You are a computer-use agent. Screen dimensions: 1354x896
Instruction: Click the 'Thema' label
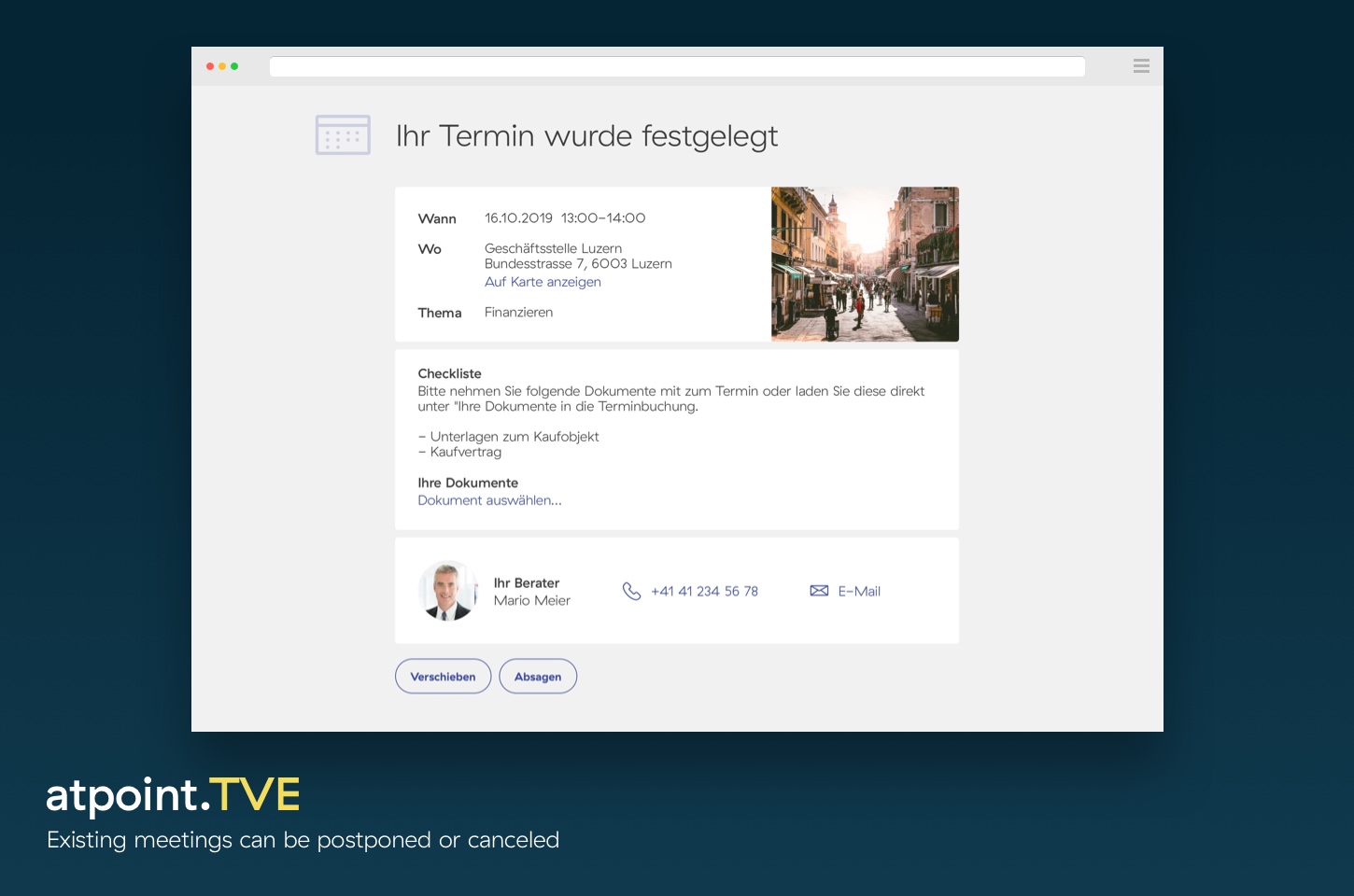tap(440, 313)
